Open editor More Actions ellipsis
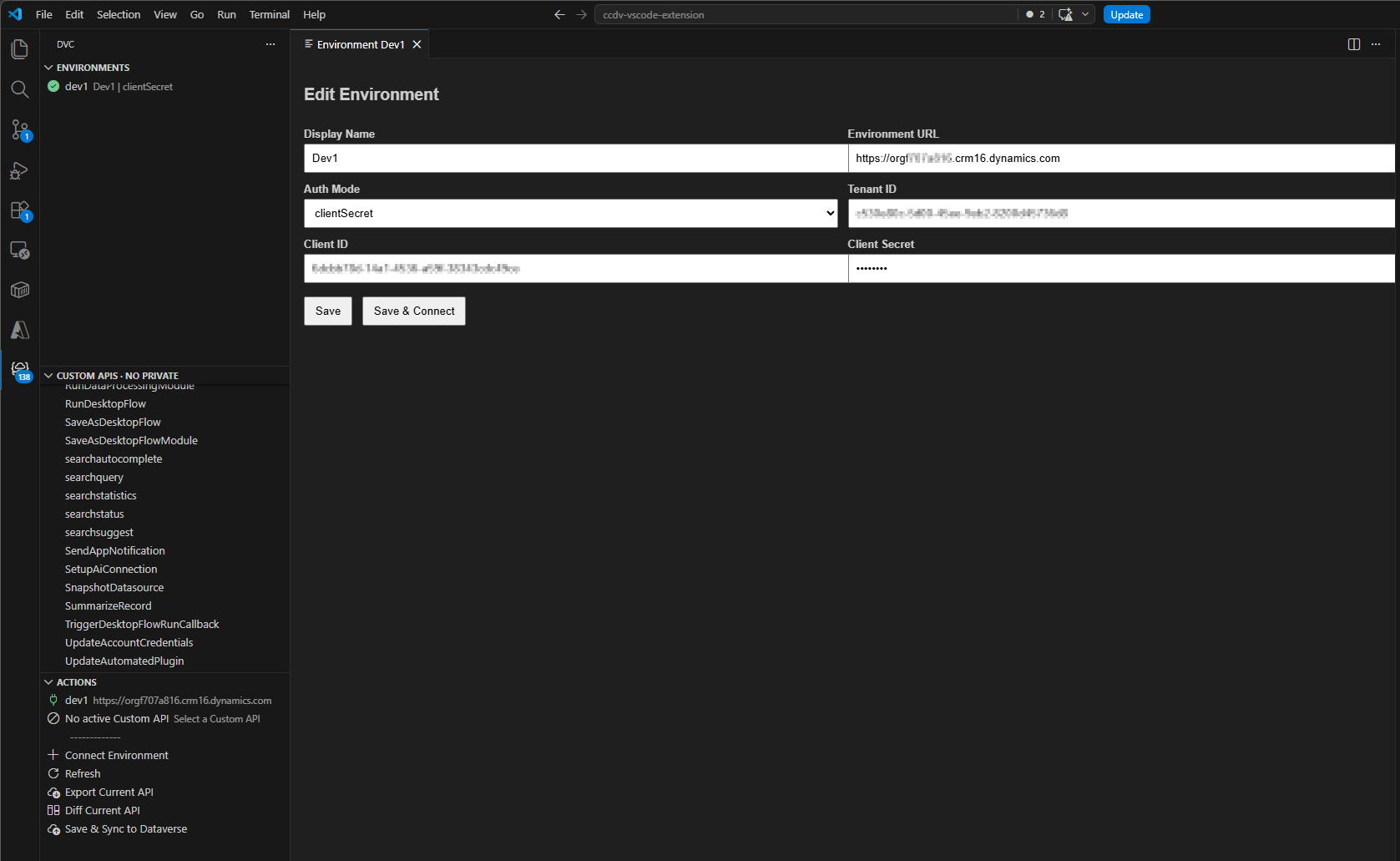The height and width of the screenshot is (861, 1400). point(1376,44)
